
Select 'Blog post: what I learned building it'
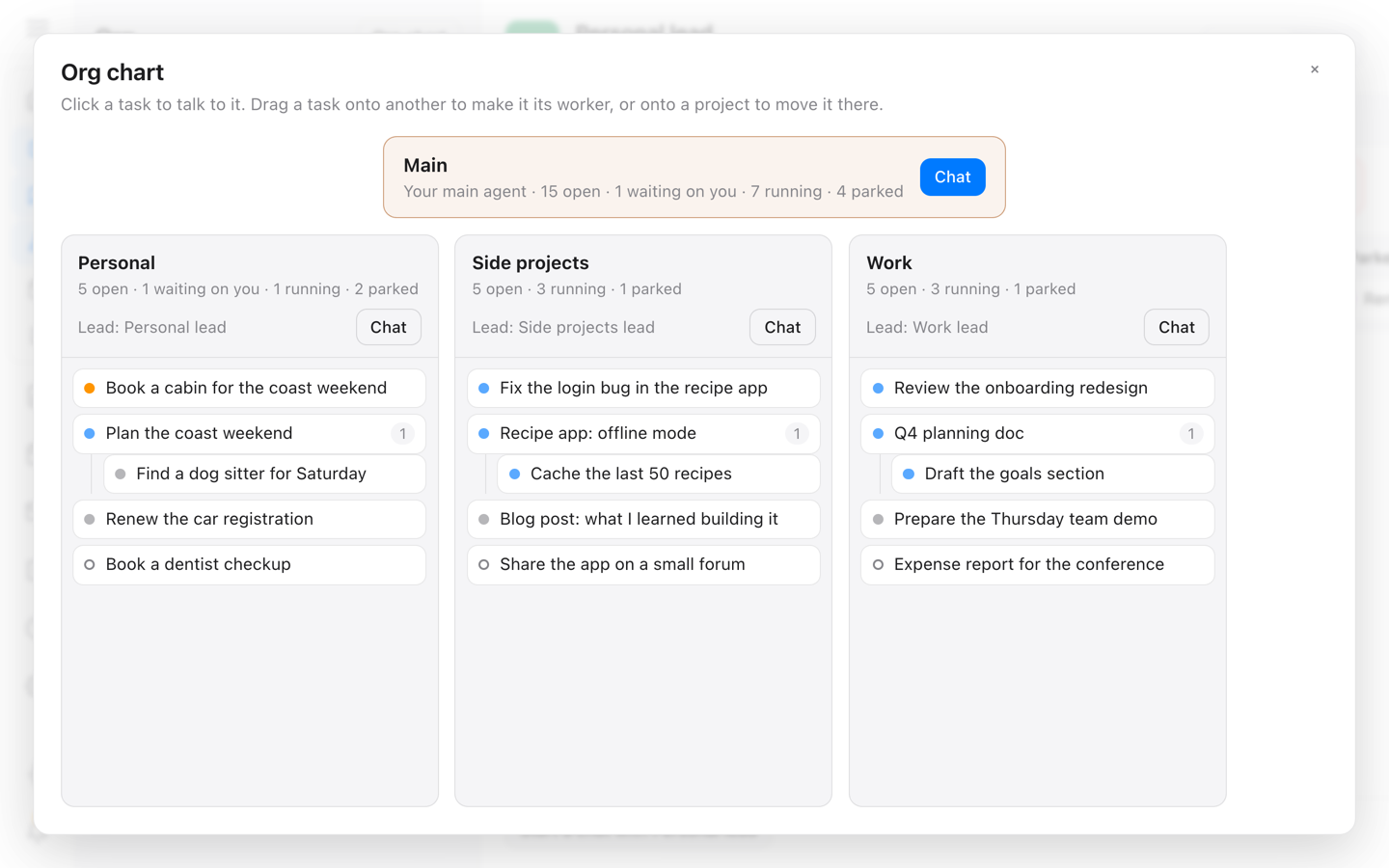(x=643, y=519)
